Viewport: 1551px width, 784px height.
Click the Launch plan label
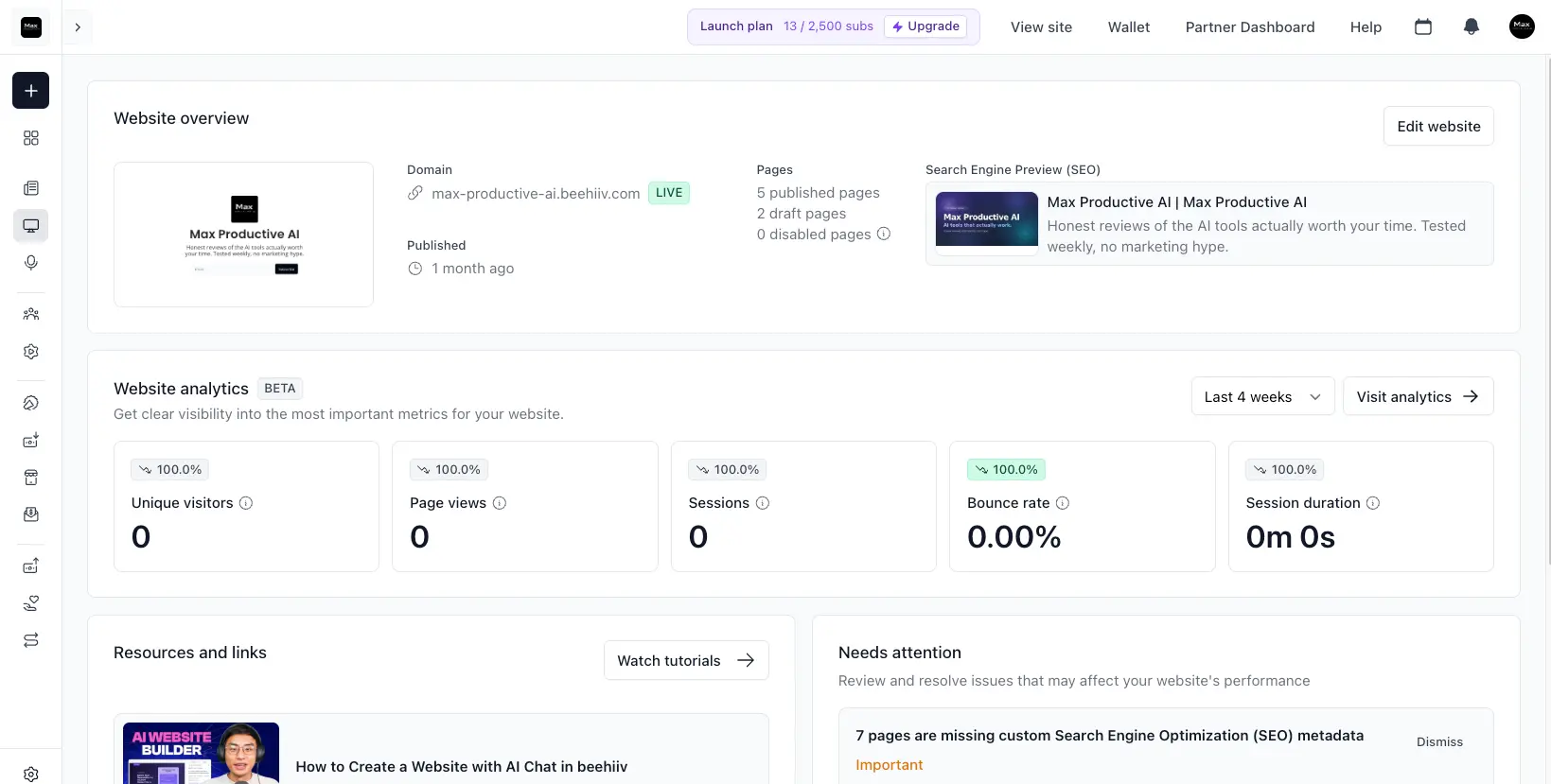coord(736,26)
